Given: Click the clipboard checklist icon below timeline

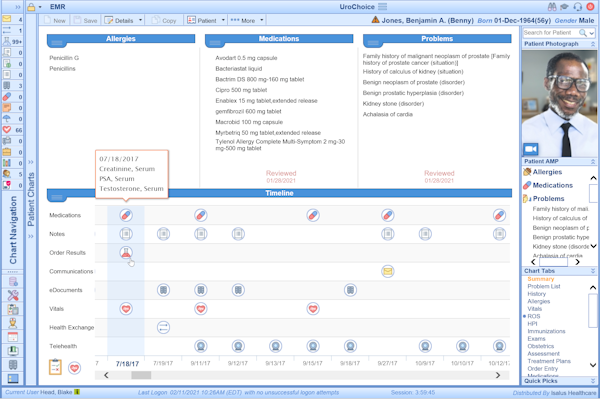Looking at the screenshot, I should (55, 367).
